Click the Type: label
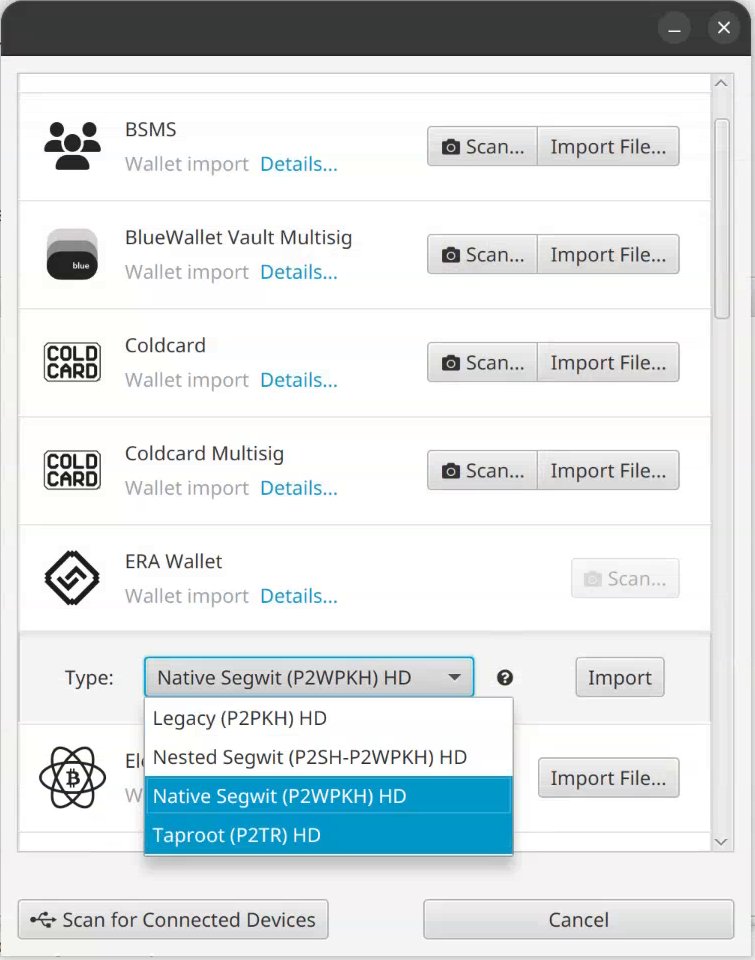 89,678
